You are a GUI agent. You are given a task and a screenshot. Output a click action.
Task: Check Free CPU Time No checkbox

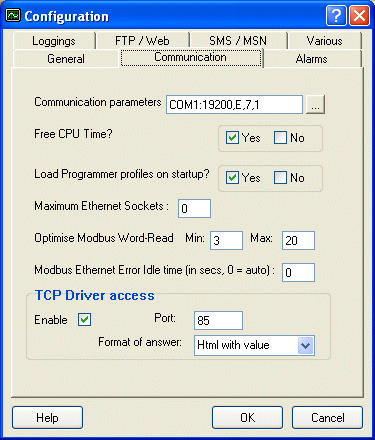(280, 138)
